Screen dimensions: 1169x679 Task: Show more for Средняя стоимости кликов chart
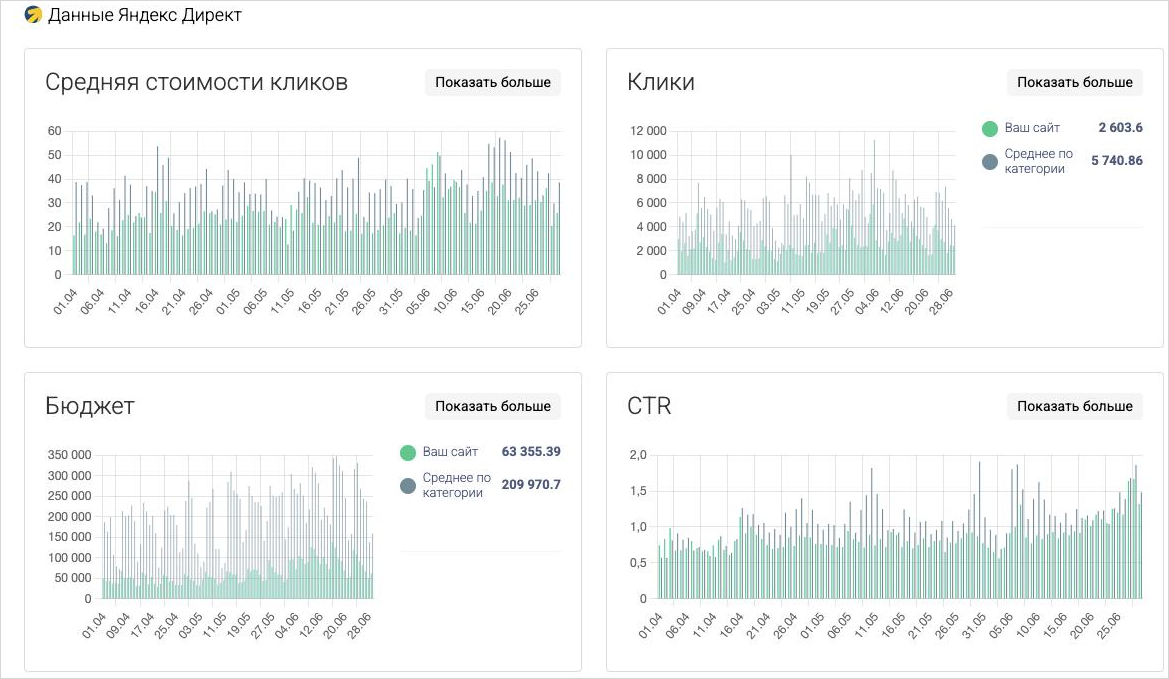pos(493,82)
